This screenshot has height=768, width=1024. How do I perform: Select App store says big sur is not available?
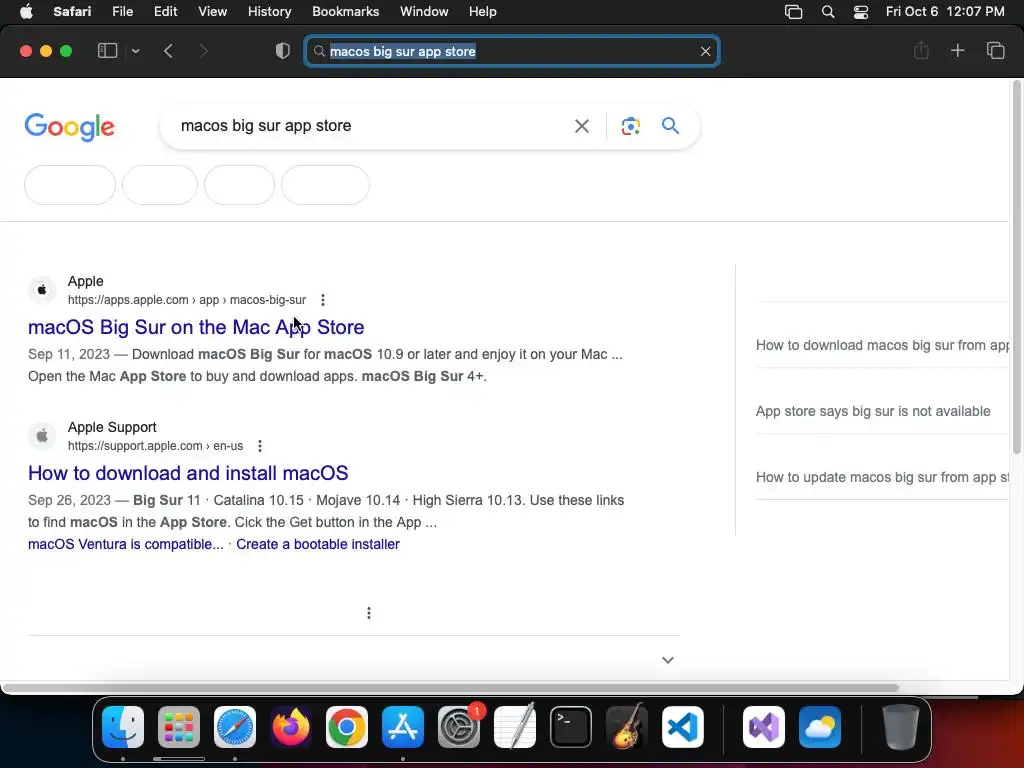(872, 411)
